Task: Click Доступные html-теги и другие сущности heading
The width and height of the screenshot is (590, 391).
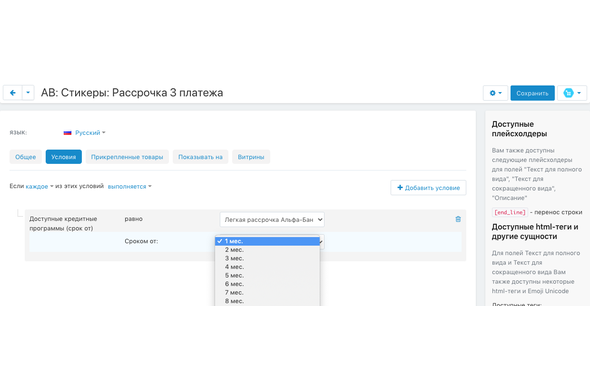Action: (535, 232)
